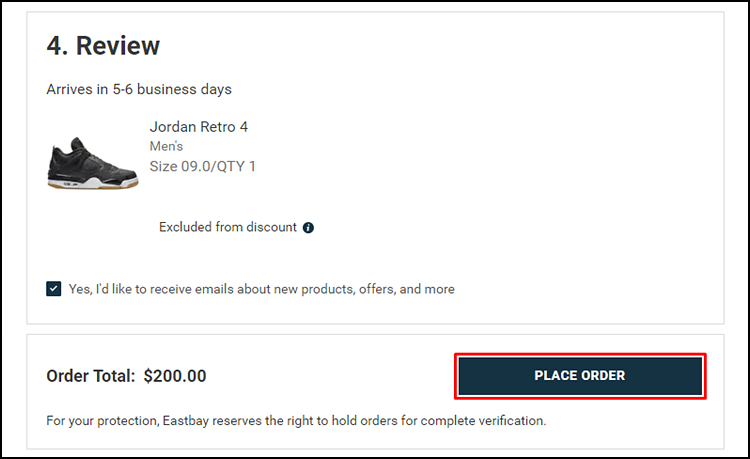
Task: Open the Jordan Retro 4 shoe thumbnail
Action: click(93, 163)
